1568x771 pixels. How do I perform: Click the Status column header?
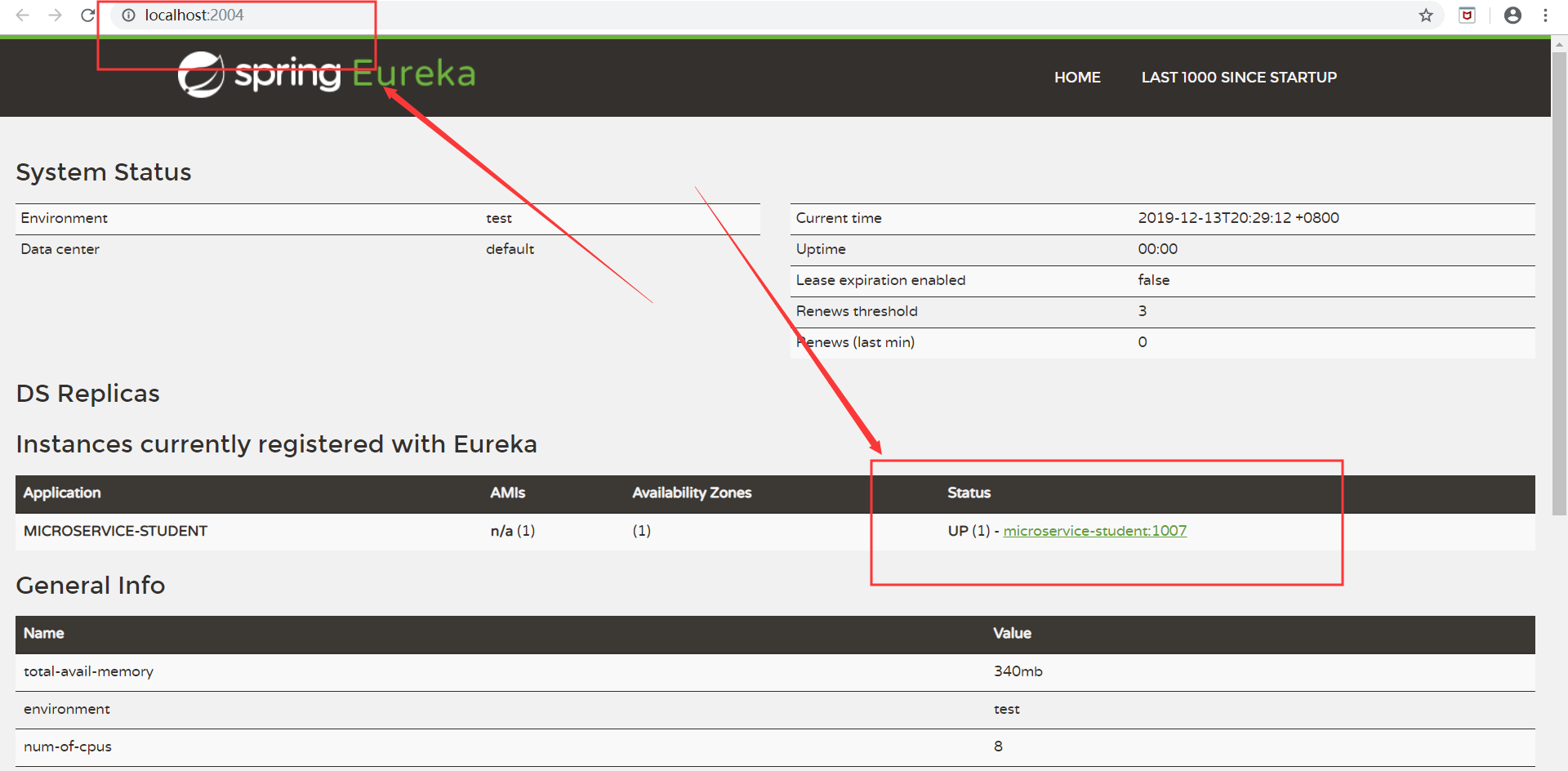969,492
